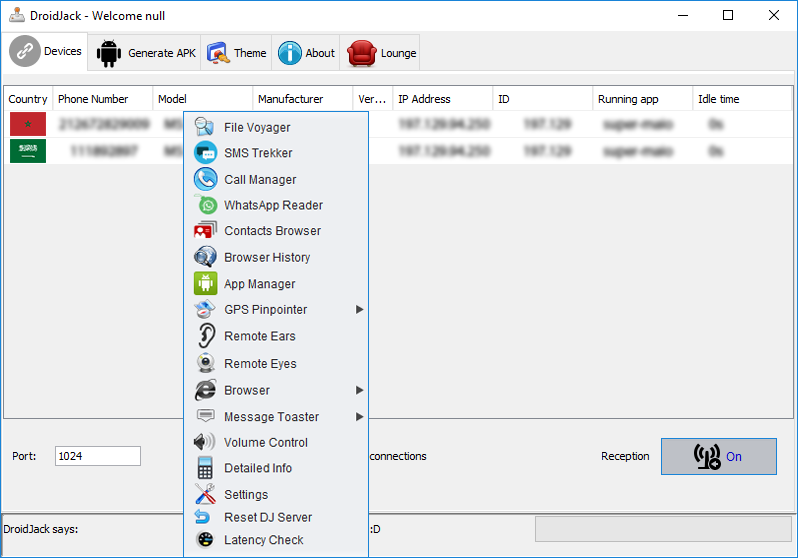Focus the Port input field
The height and width of the screenshot is (558, 798).
[98, 456]
